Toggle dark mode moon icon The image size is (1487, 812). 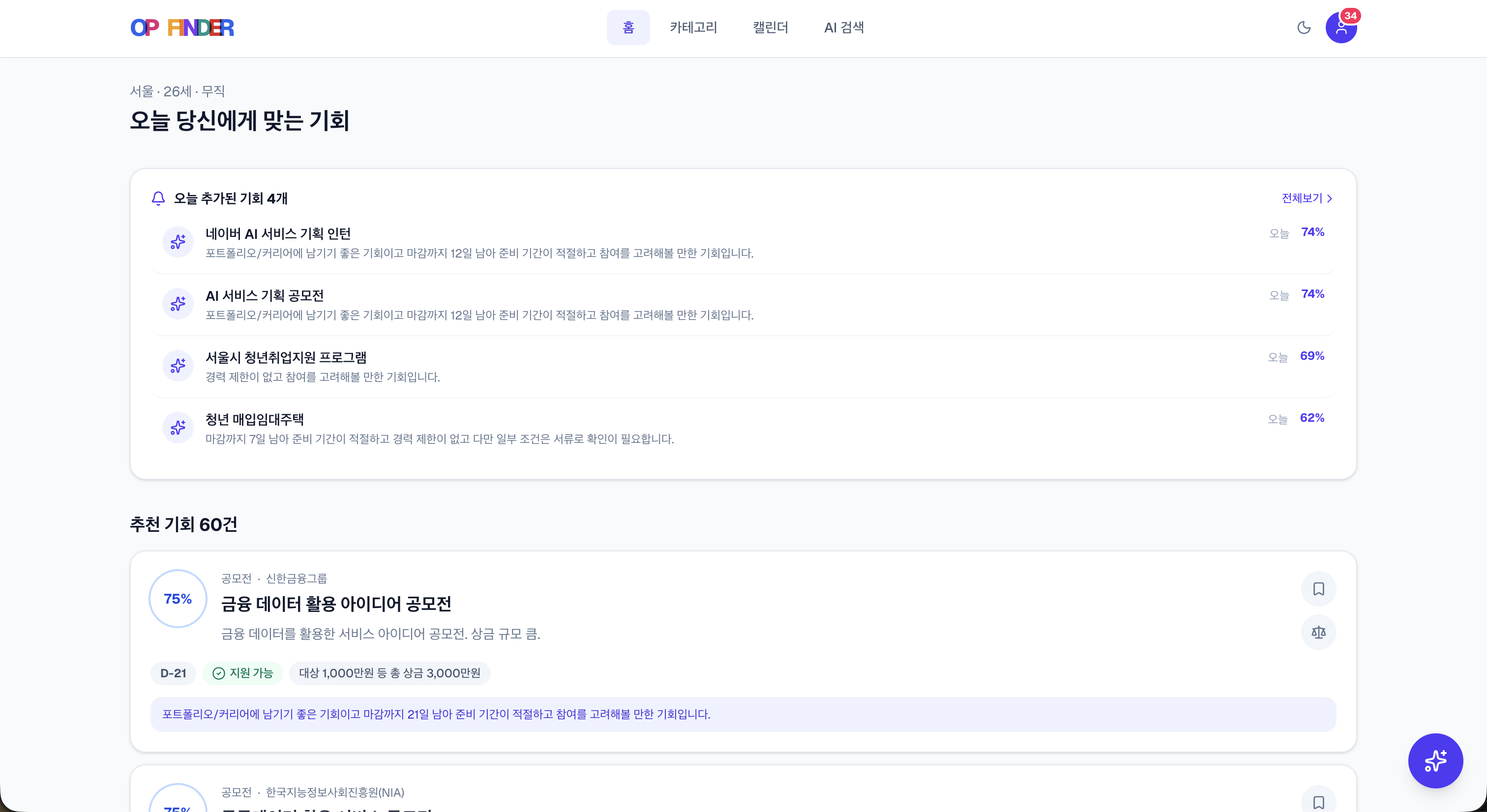coord(1304,28)
